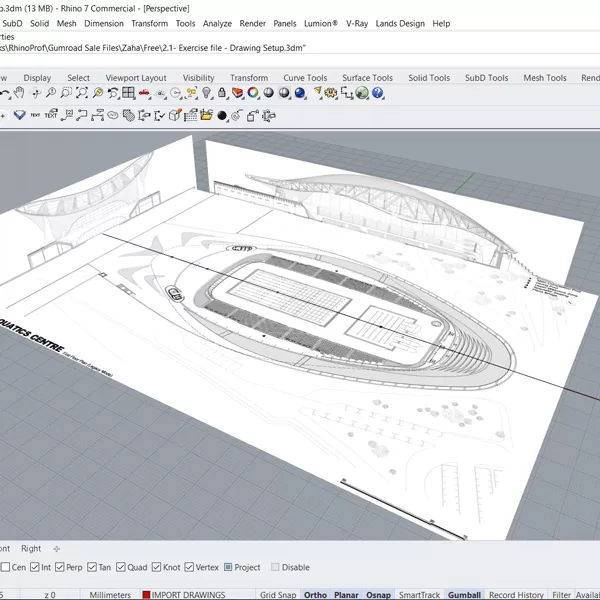Click the spiral curve icon

coord(237,115)
